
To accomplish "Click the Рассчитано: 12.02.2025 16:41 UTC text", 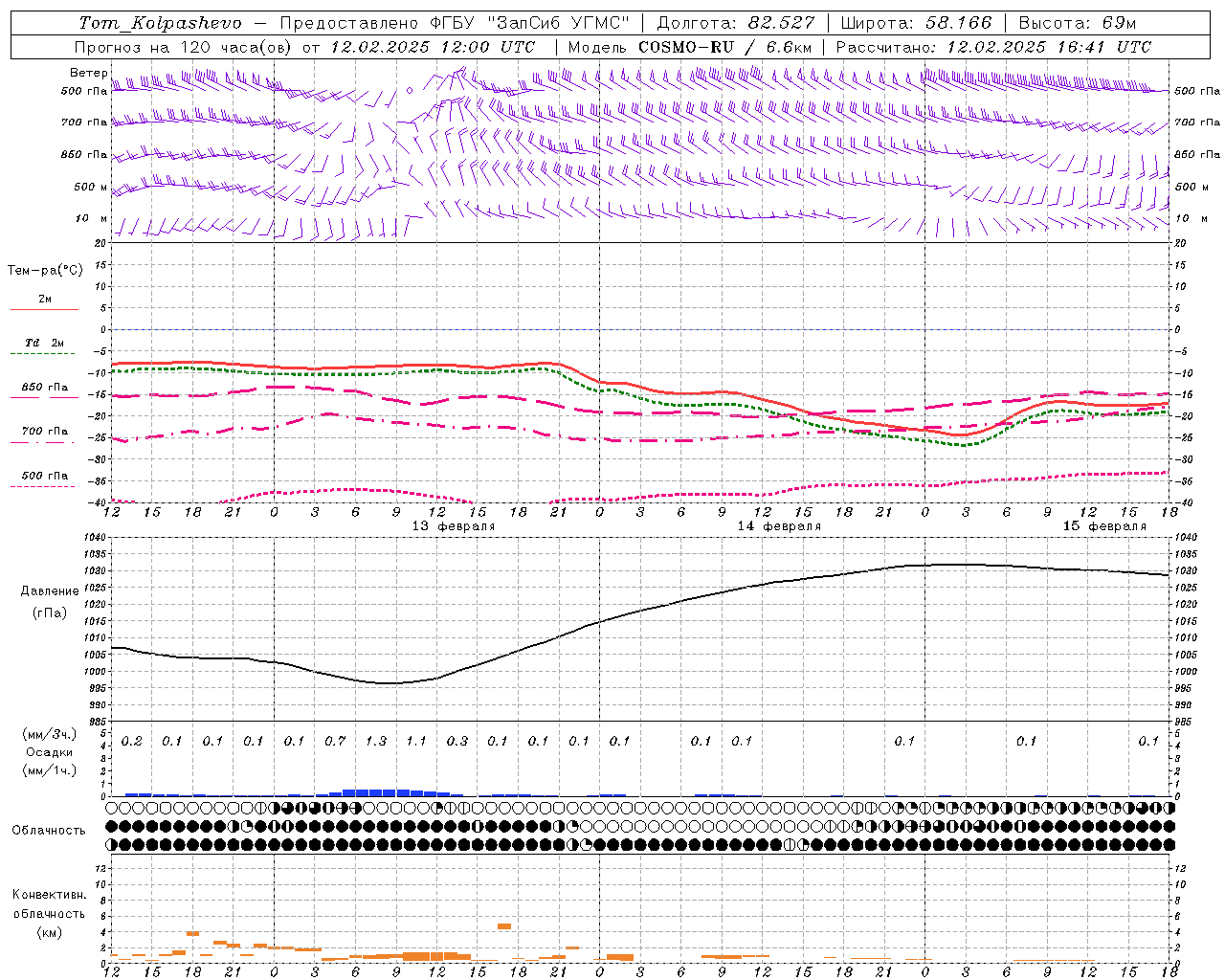I will point(994,47).
